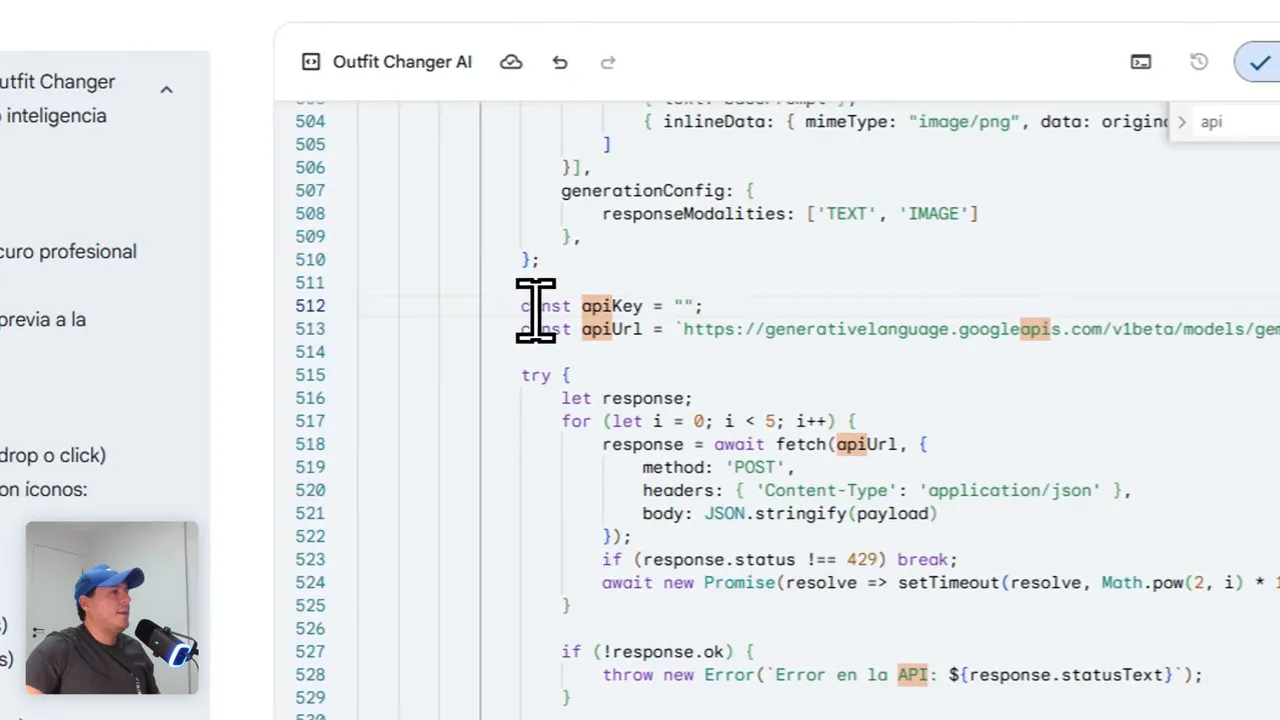Select the Outfit Changer AI title
Image resolution: width=1280 pixels, height=720 pixels.
(402, 62)
